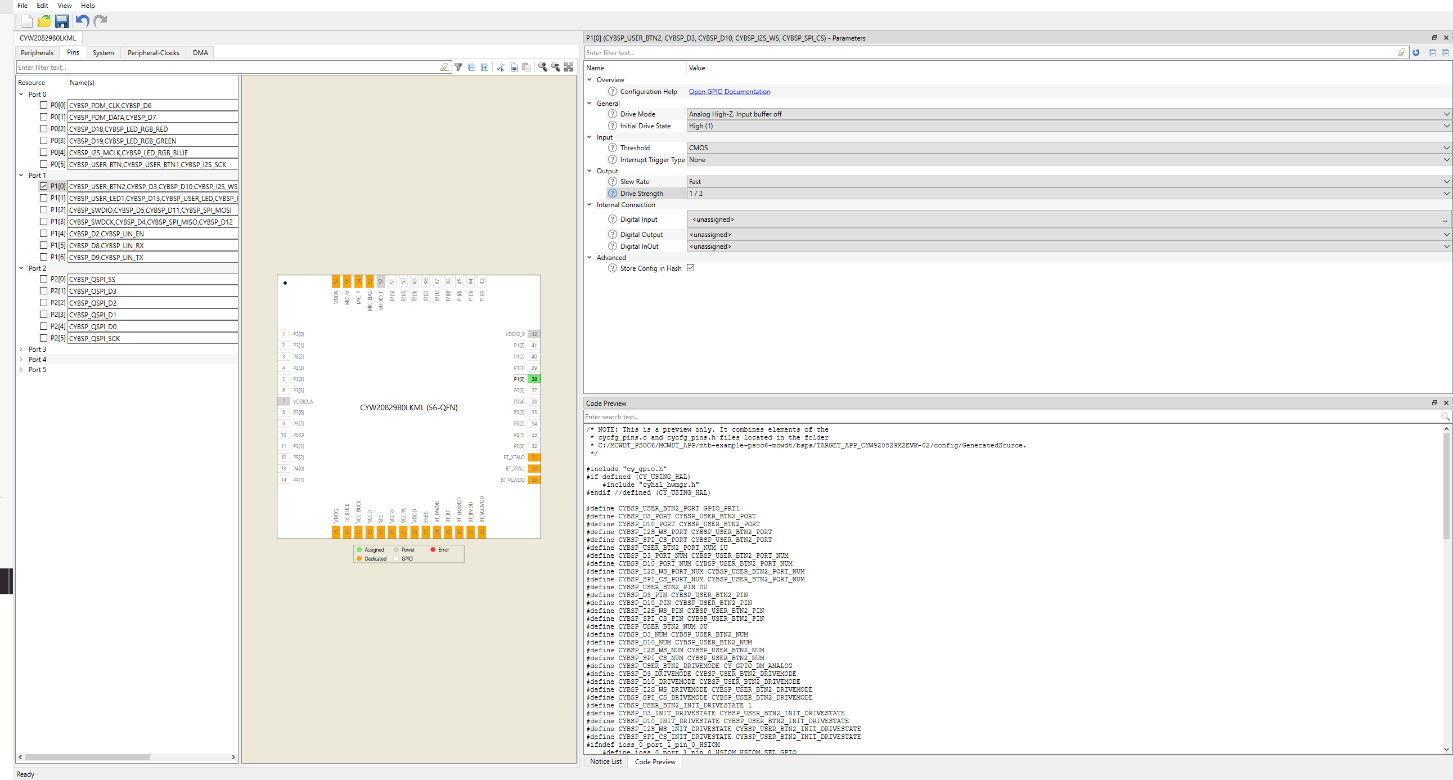
Task: Open GPIO Documentation link
Action: [x=730, y=91]
